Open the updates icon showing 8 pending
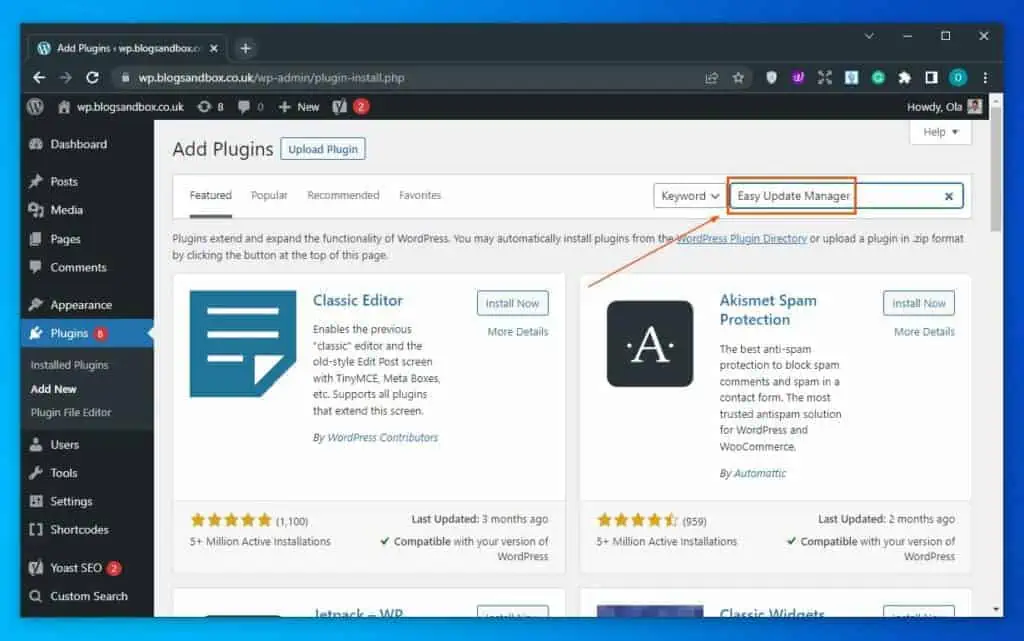The width and height of the screenshot is (1024, 641). 206,107
